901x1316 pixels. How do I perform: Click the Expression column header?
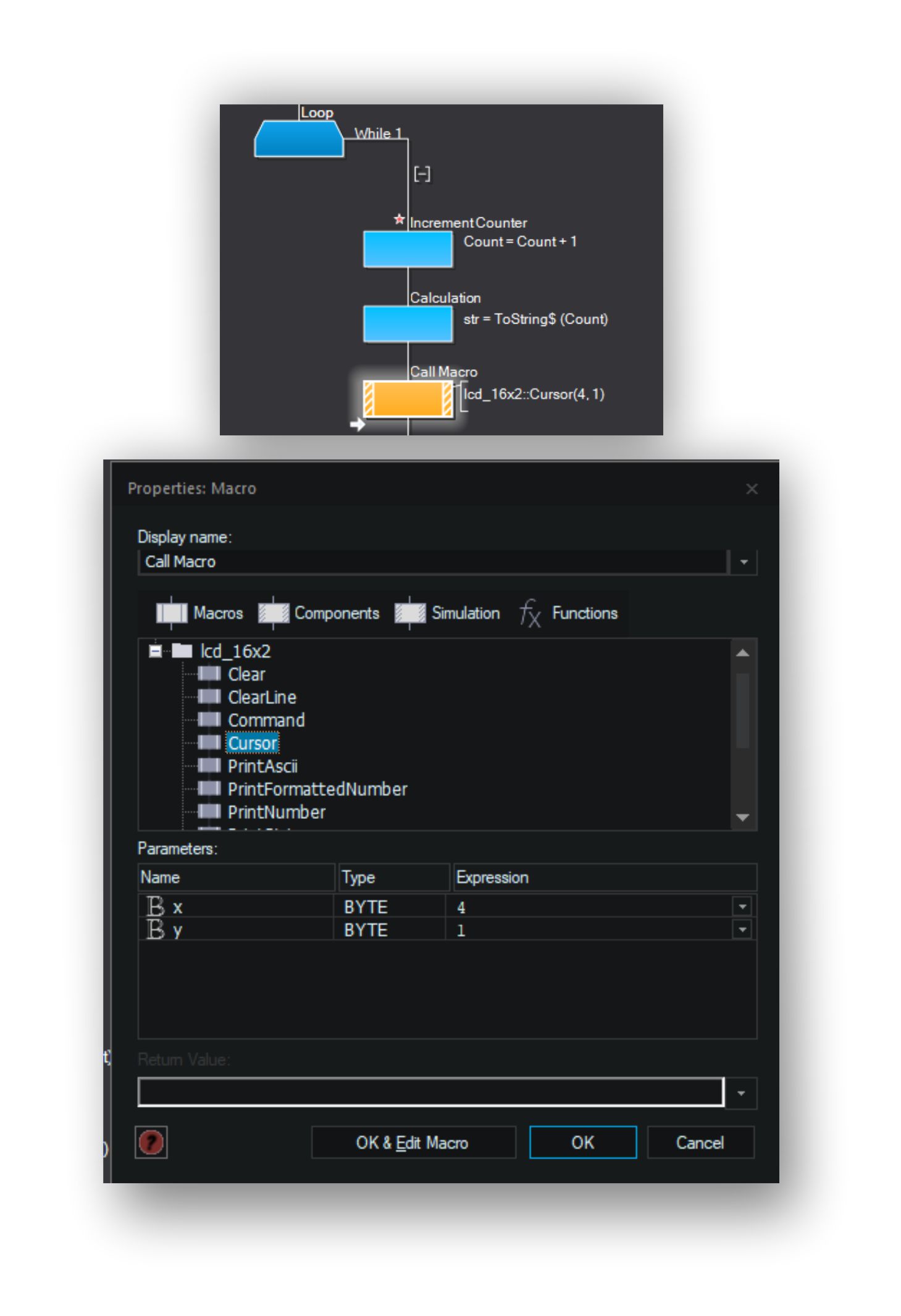[605, 877]
